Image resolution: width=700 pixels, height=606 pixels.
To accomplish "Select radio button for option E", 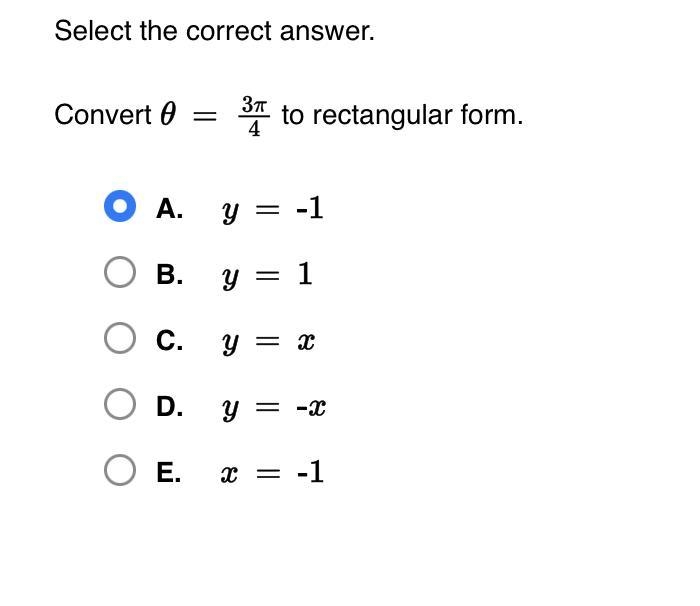I will click(120, 470).
